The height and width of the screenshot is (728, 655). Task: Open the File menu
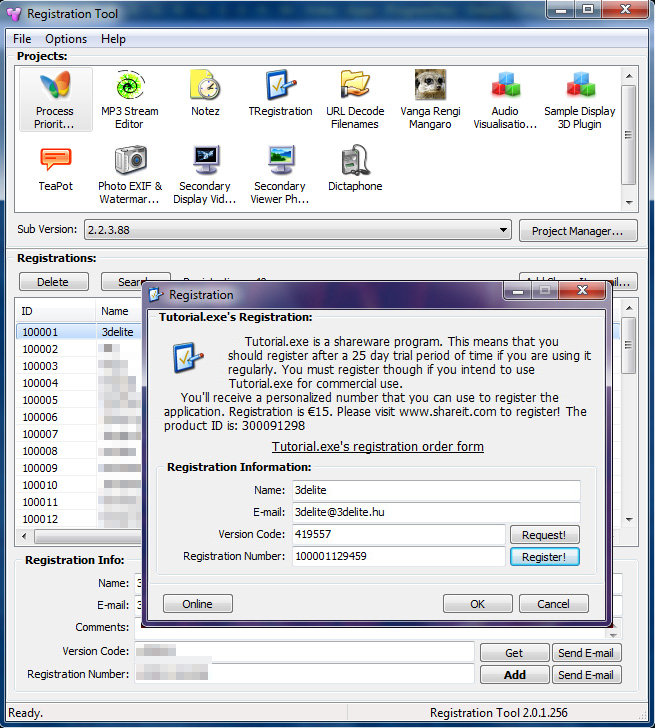22,39
